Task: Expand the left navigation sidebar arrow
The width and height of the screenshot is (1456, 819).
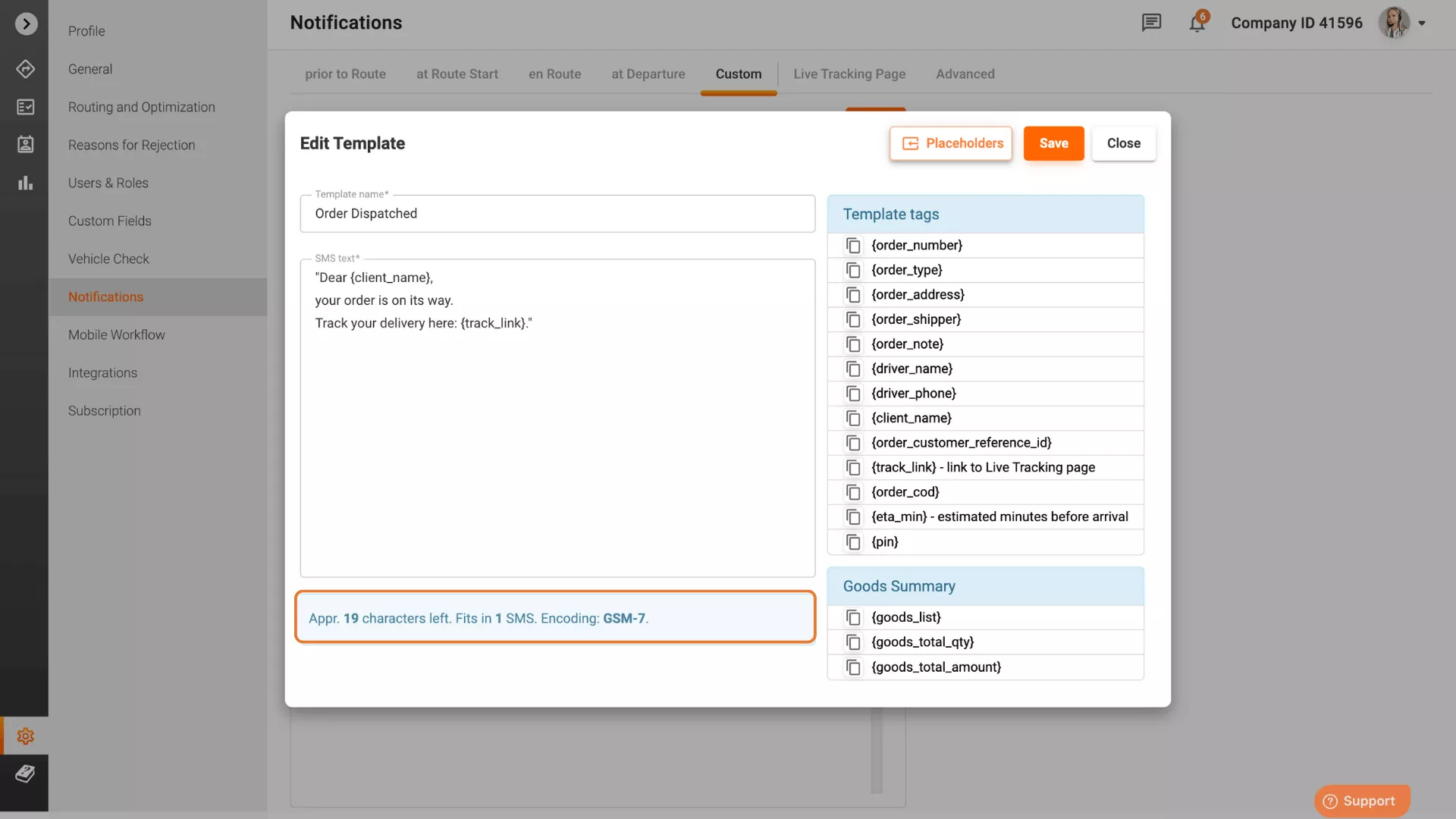Action: [26, 24]
